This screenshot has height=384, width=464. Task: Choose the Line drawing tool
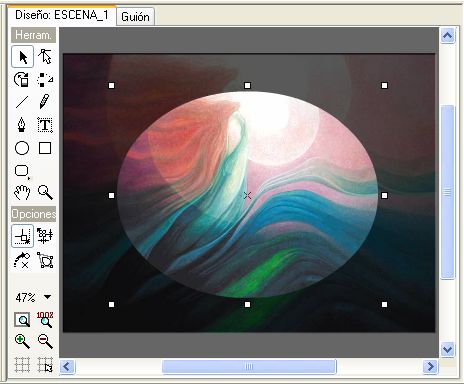pos(22,102)
